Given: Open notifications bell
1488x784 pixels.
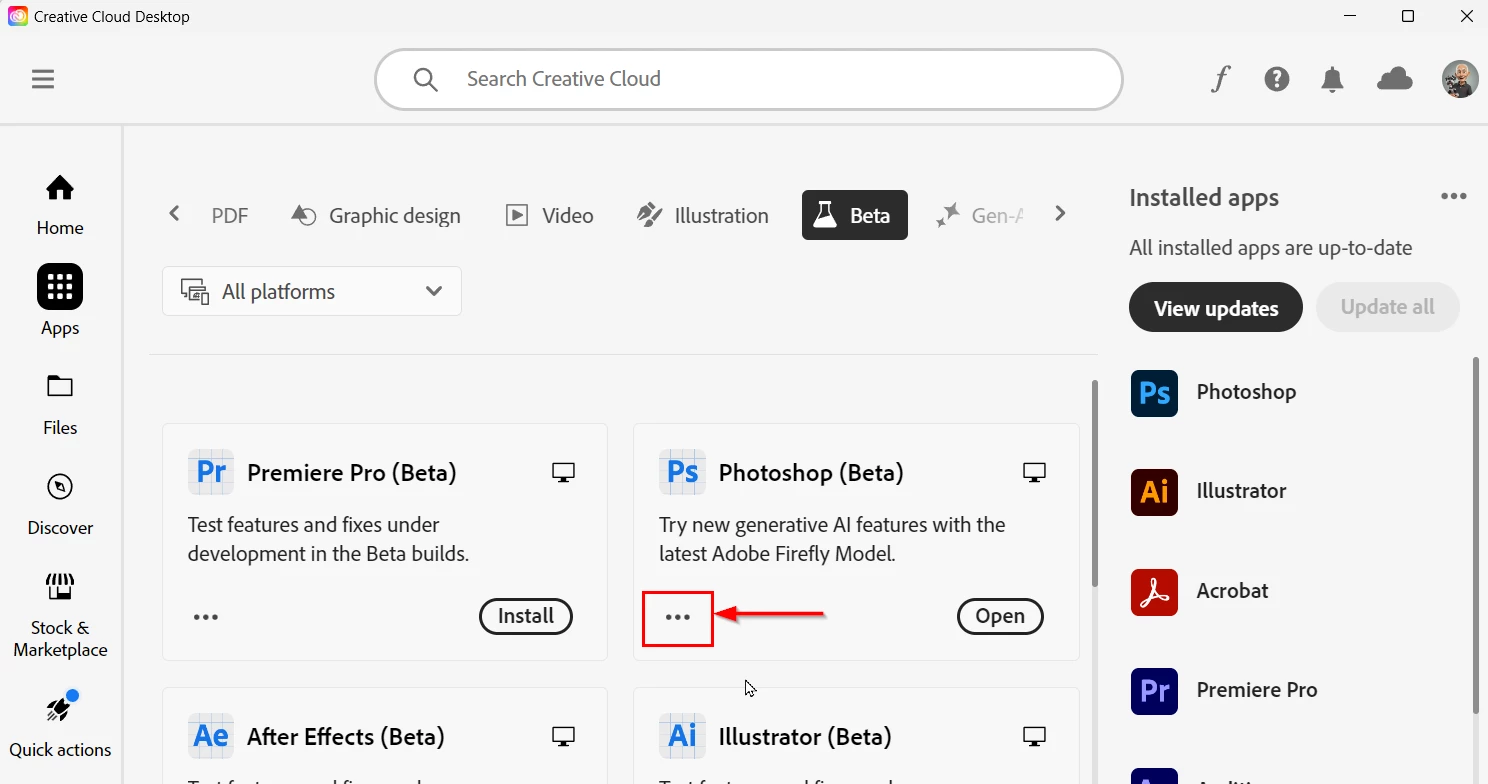Looking at the screenshot, I should coord(1332,79).
